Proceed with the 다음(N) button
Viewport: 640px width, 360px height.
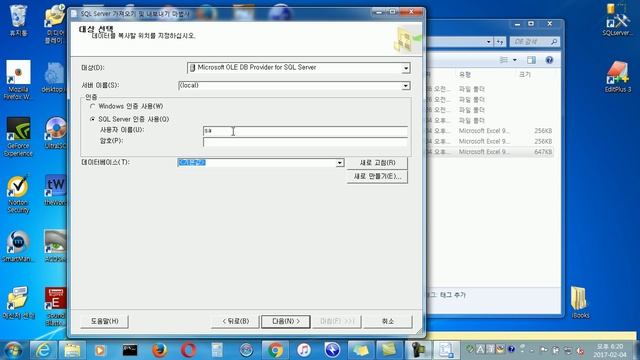[x=286, y=321]
